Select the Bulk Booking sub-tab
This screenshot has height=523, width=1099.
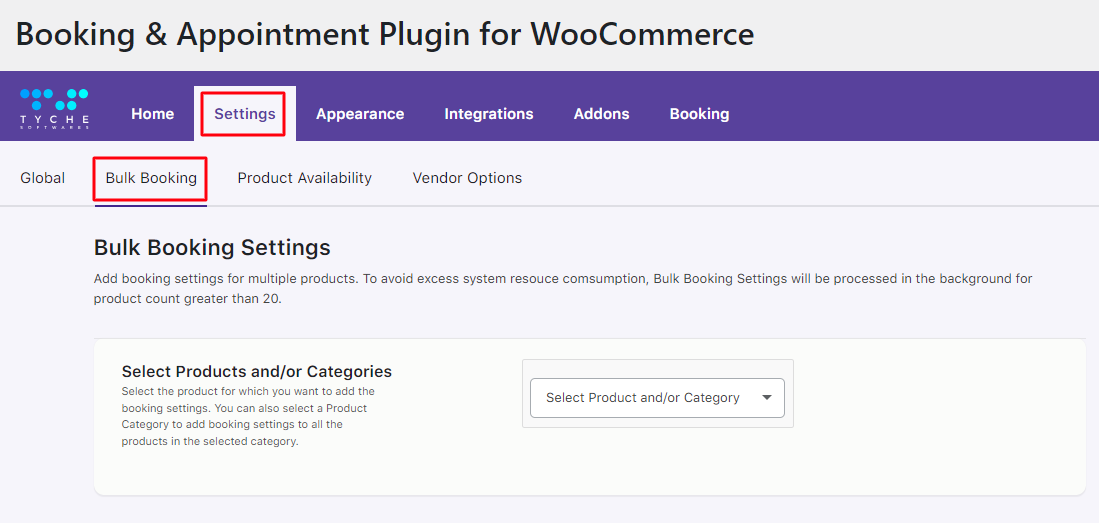coord(151,178)
